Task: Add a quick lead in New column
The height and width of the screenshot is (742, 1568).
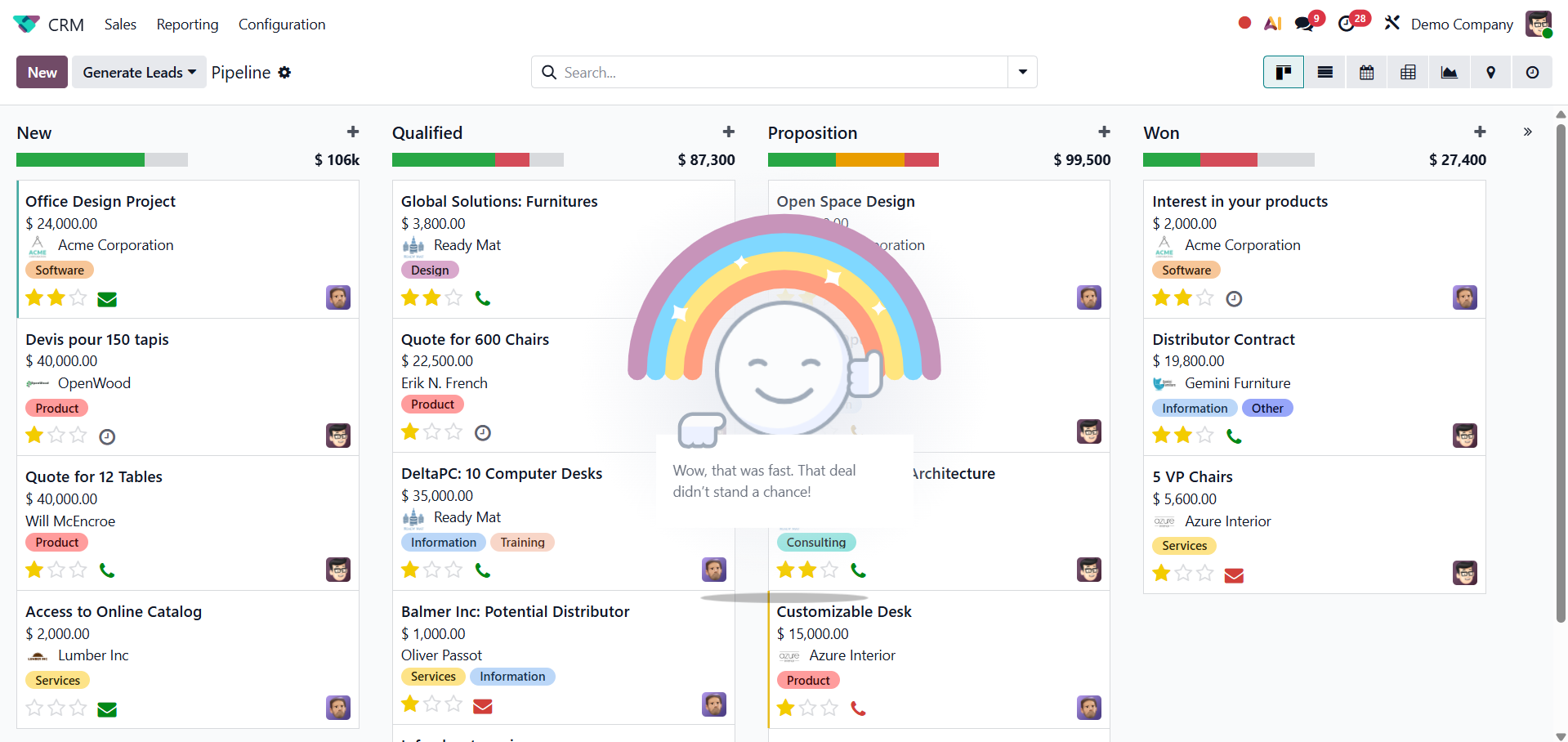Action: click(353, 132)
